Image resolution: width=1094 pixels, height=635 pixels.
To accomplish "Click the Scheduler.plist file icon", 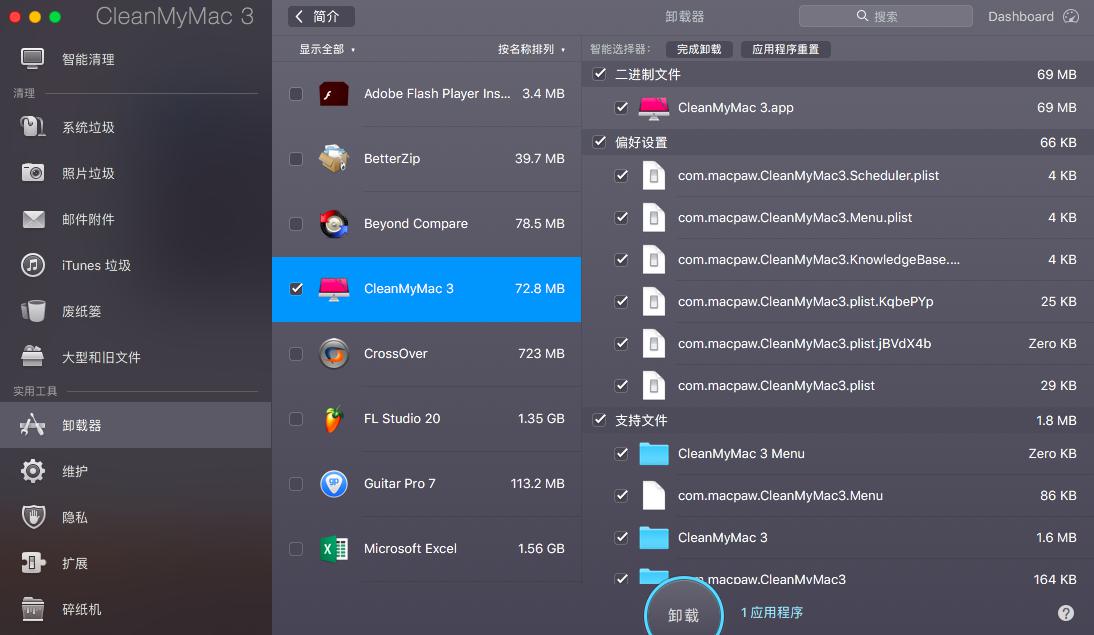I will click(654, 176).
